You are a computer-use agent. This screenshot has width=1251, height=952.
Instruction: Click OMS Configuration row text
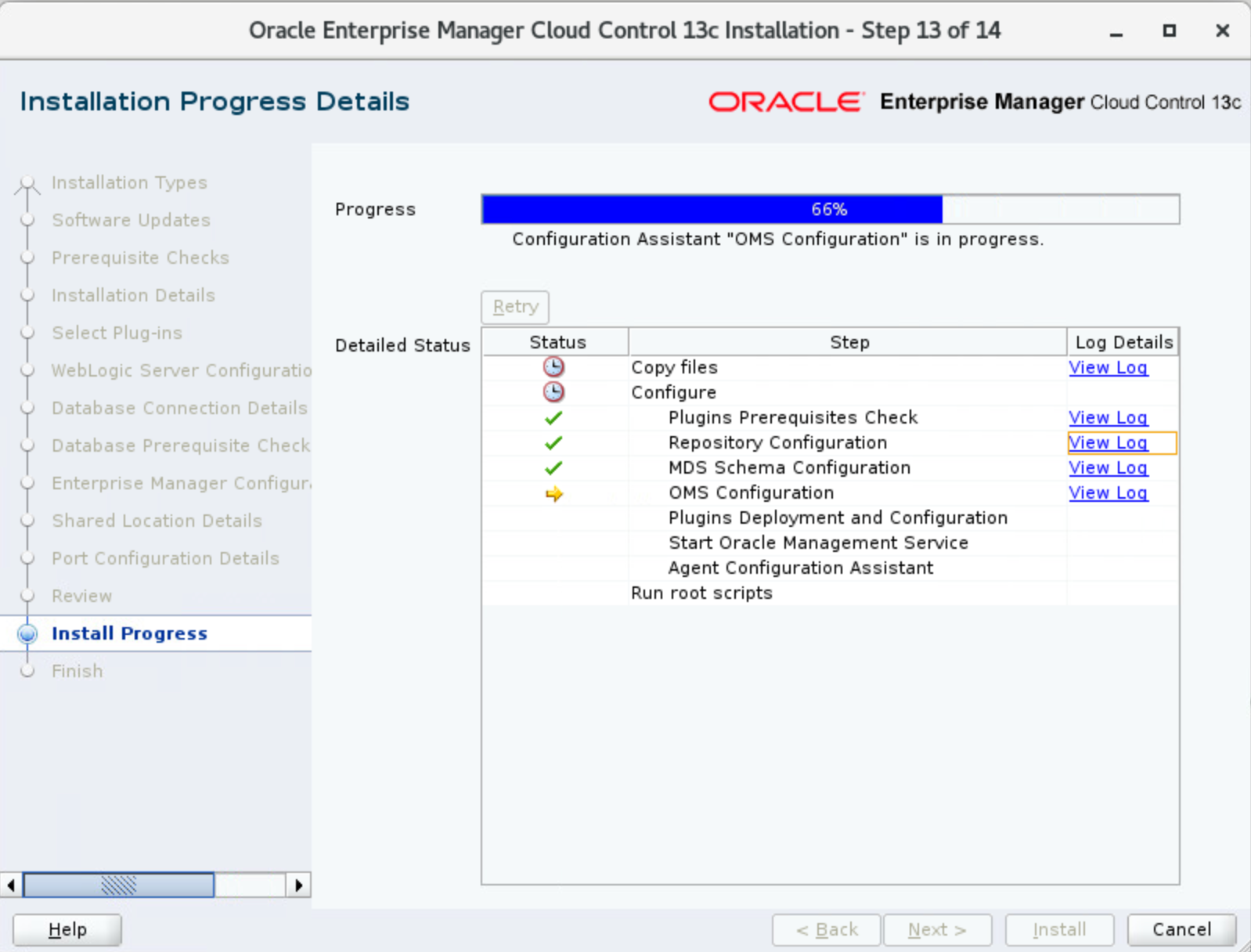(x=751, y=492)
